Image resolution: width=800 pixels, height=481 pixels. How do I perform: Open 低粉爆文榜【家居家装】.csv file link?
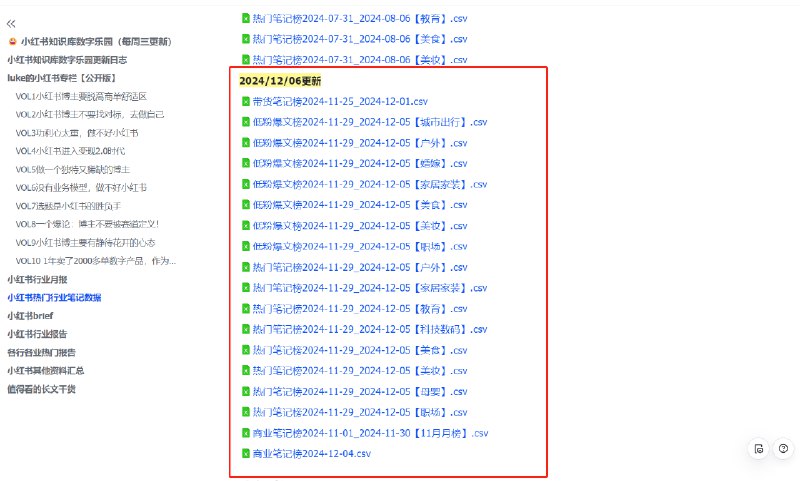pos(370,184)
